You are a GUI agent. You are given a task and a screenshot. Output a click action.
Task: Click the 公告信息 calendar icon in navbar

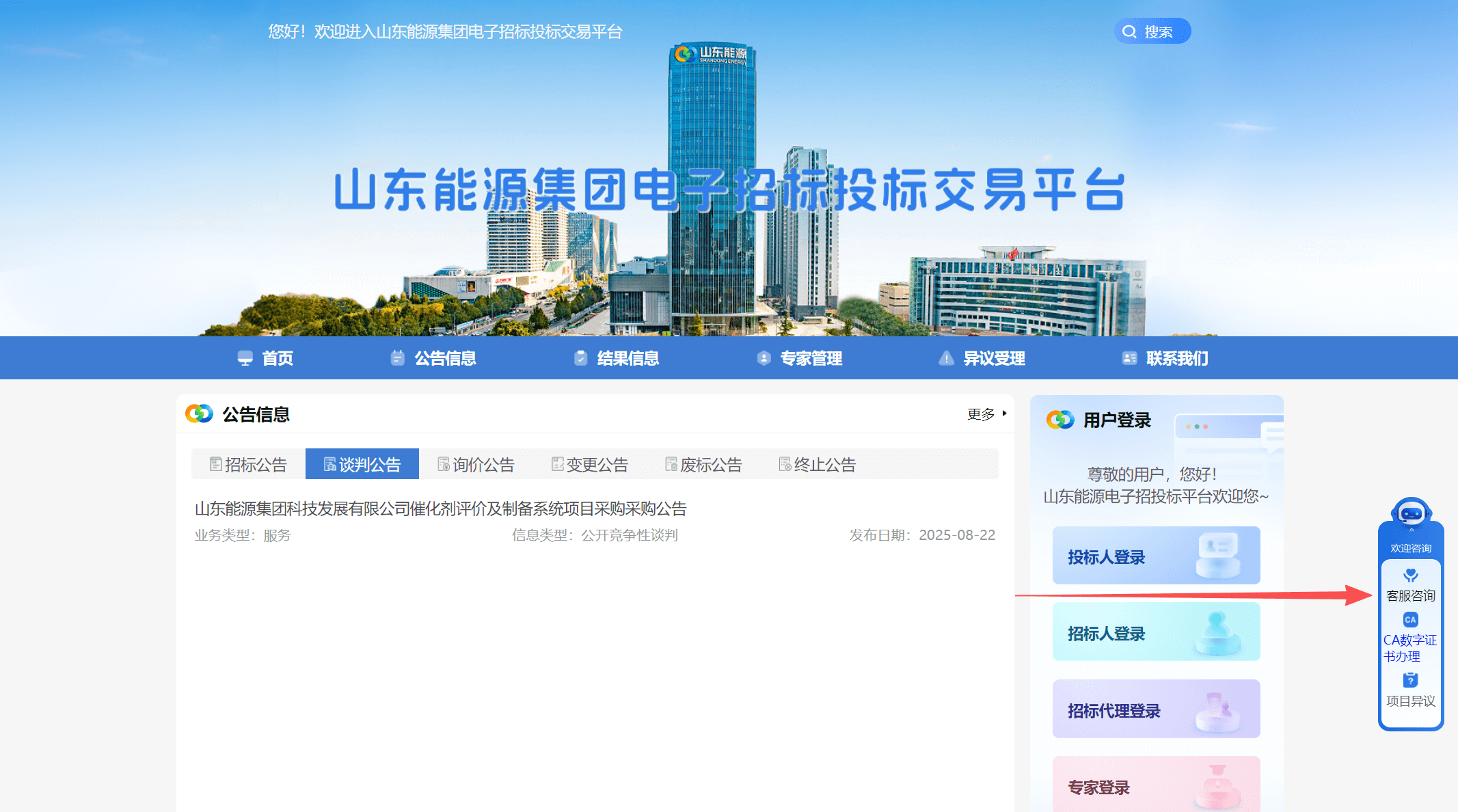(x=397, y=358)
